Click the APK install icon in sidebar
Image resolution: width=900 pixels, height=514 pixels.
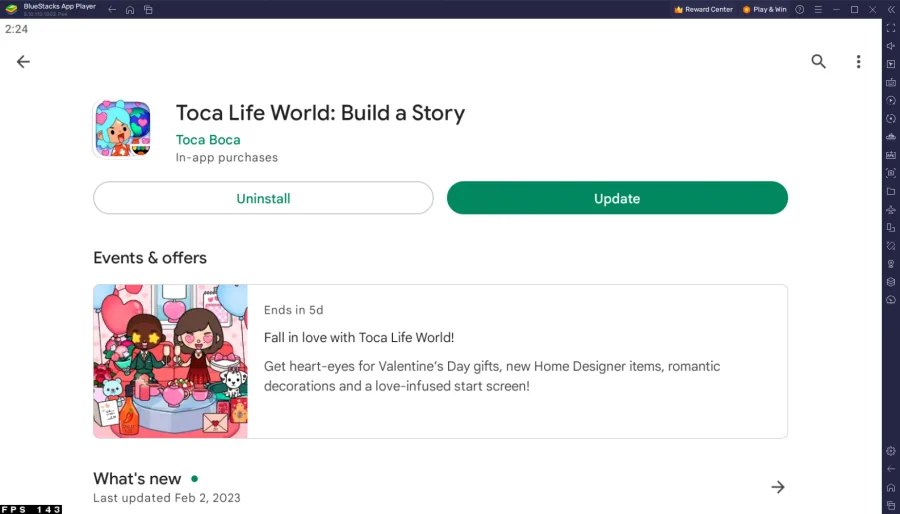891,155
